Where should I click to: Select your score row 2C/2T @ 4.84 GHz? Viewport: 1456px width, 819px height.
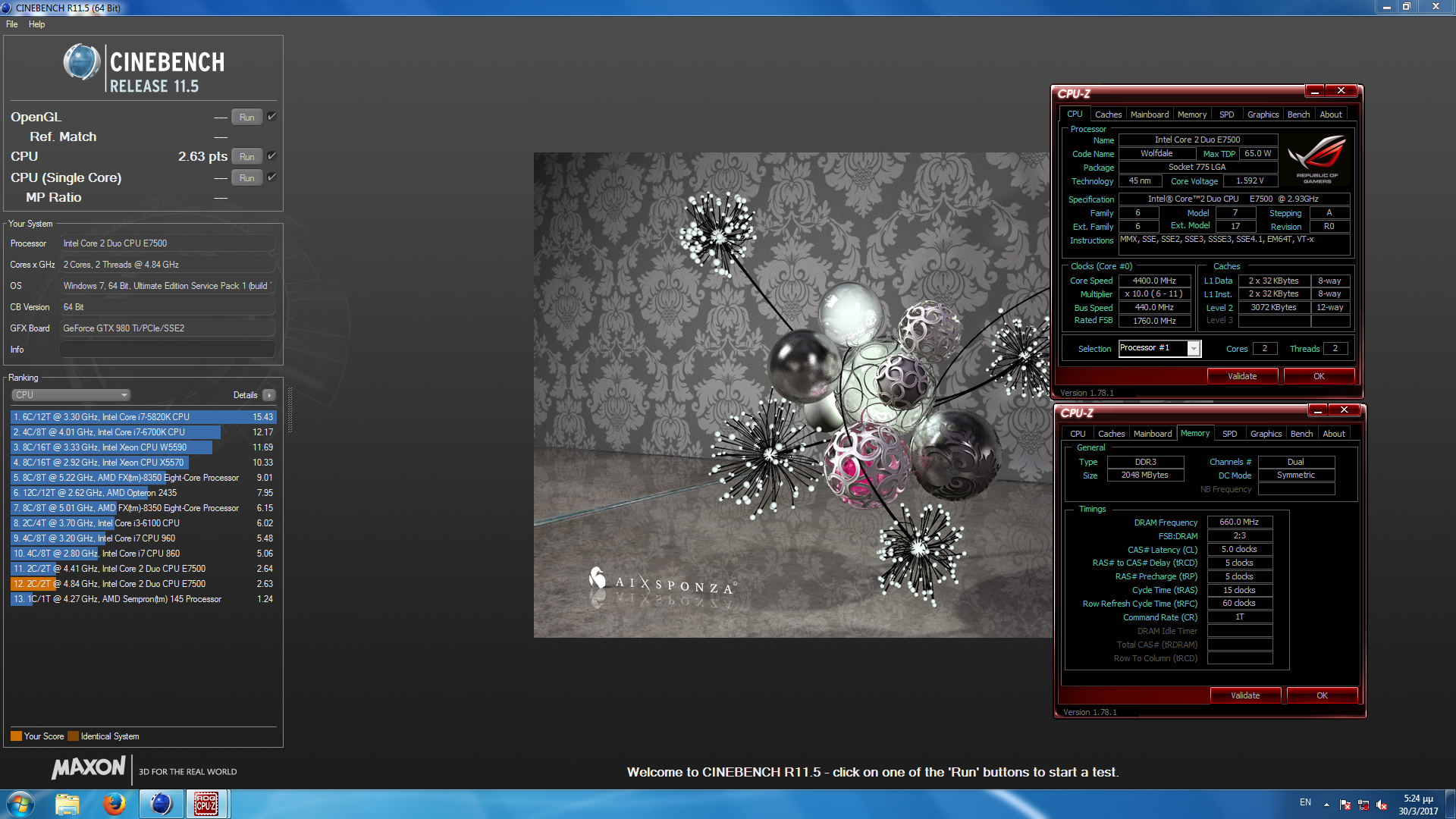143,584
